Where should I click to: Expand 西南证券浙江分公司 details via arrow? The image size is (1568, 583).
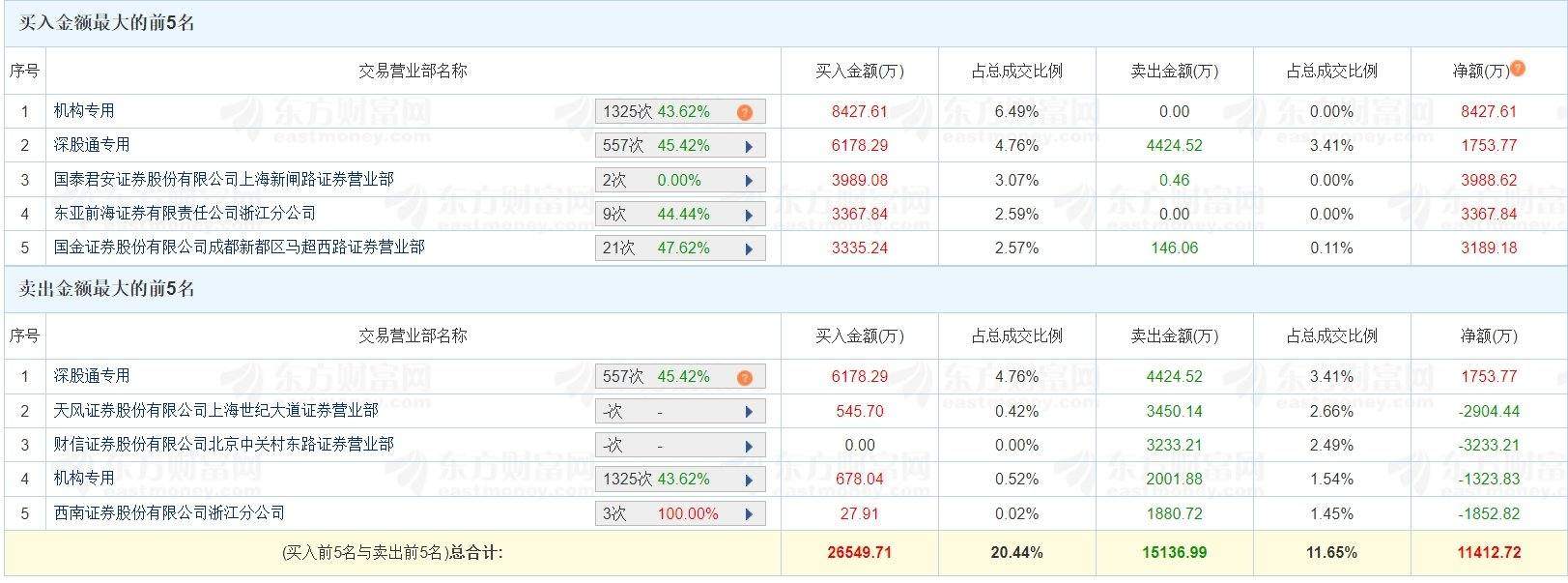click(748, 513)
